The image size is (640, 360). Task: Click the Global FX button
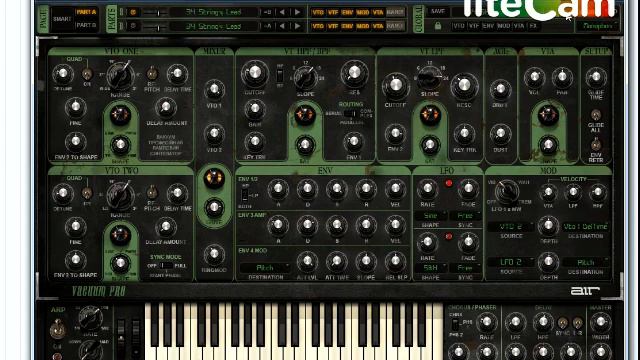[533, 26]
